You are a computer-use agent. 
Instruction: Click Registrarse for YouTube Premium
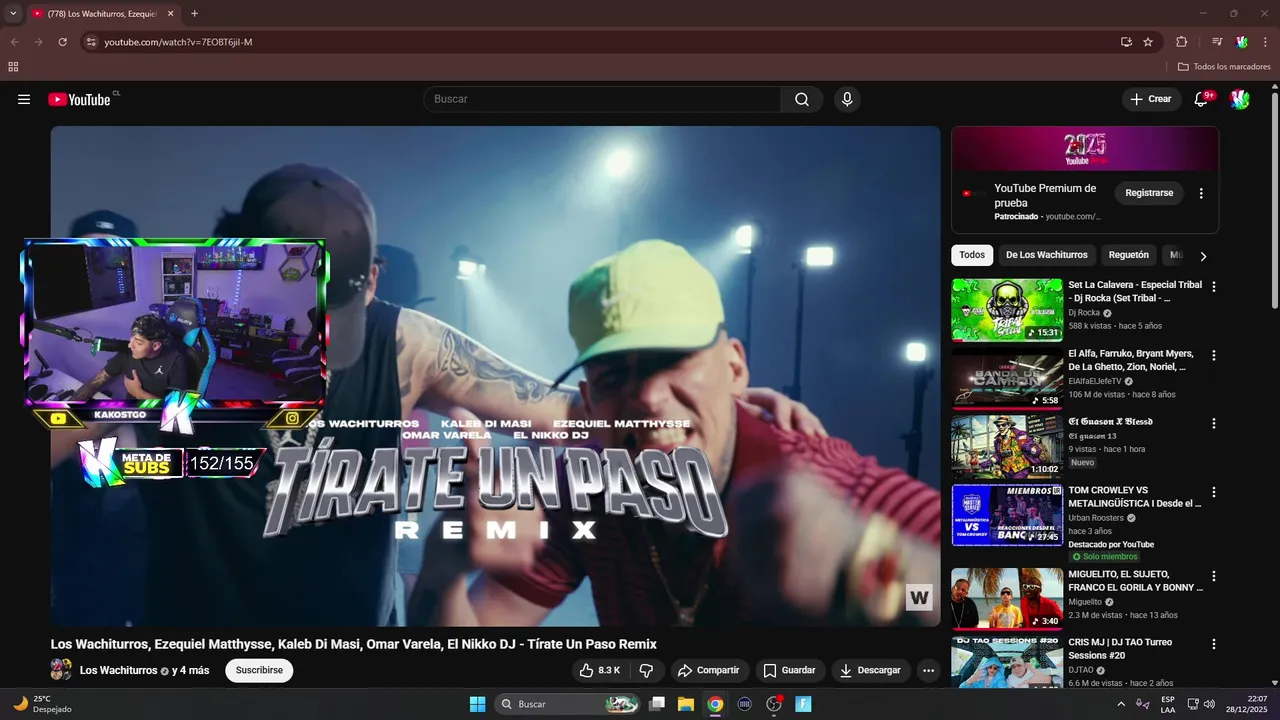click(1149, 193)
